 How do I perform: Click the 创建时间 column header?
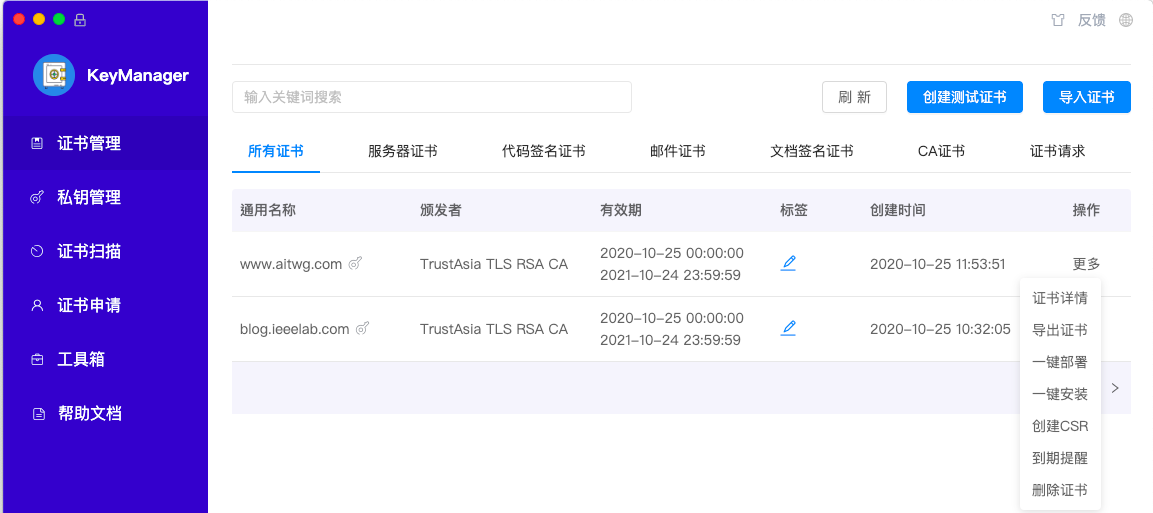pyautogui.click(x=898, y=210)
